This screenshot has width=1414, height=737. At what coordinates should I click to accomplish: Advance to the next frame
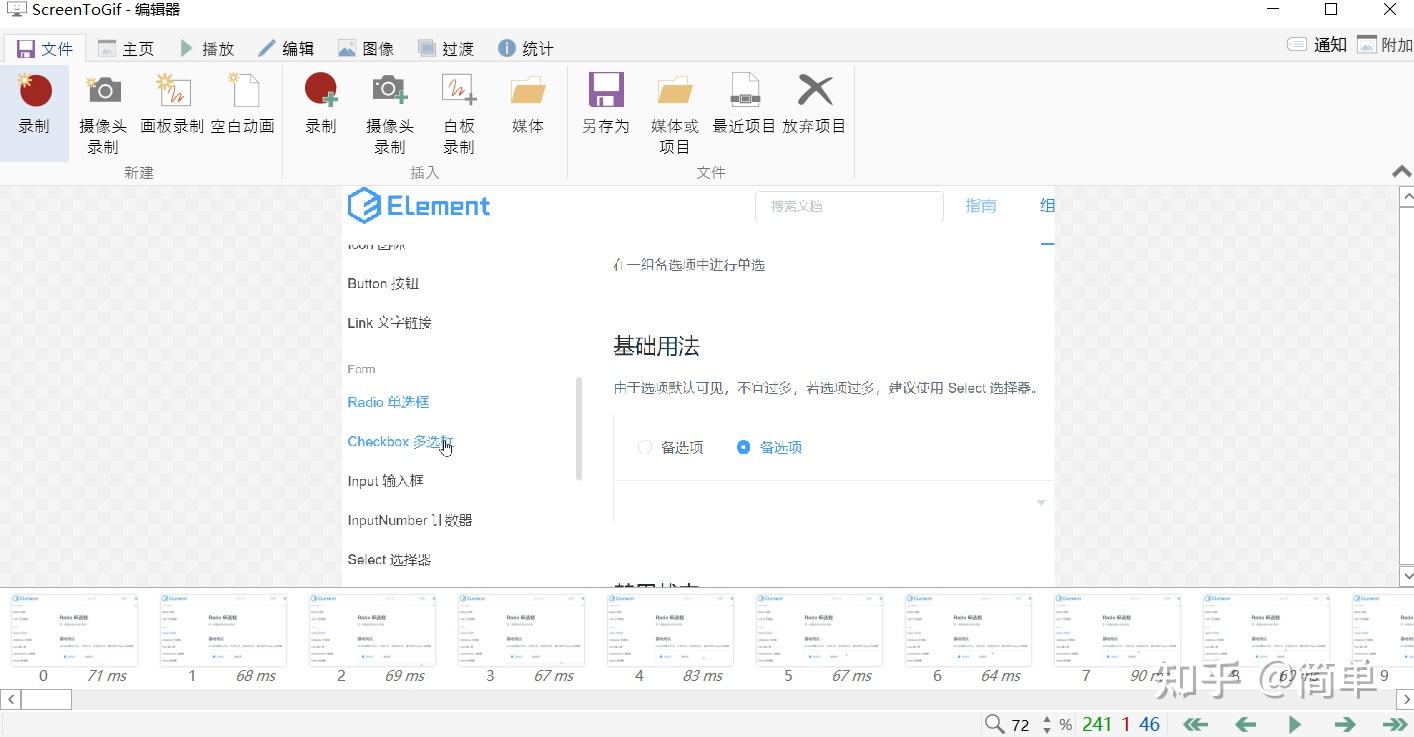(1345, 724)
